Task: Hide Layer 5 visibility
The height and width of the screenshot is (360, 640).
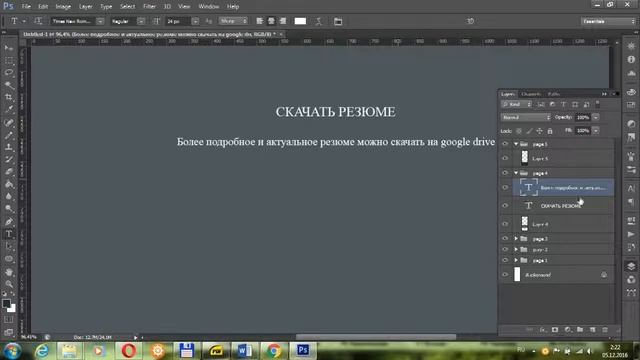Action: [x=505, y=158]
